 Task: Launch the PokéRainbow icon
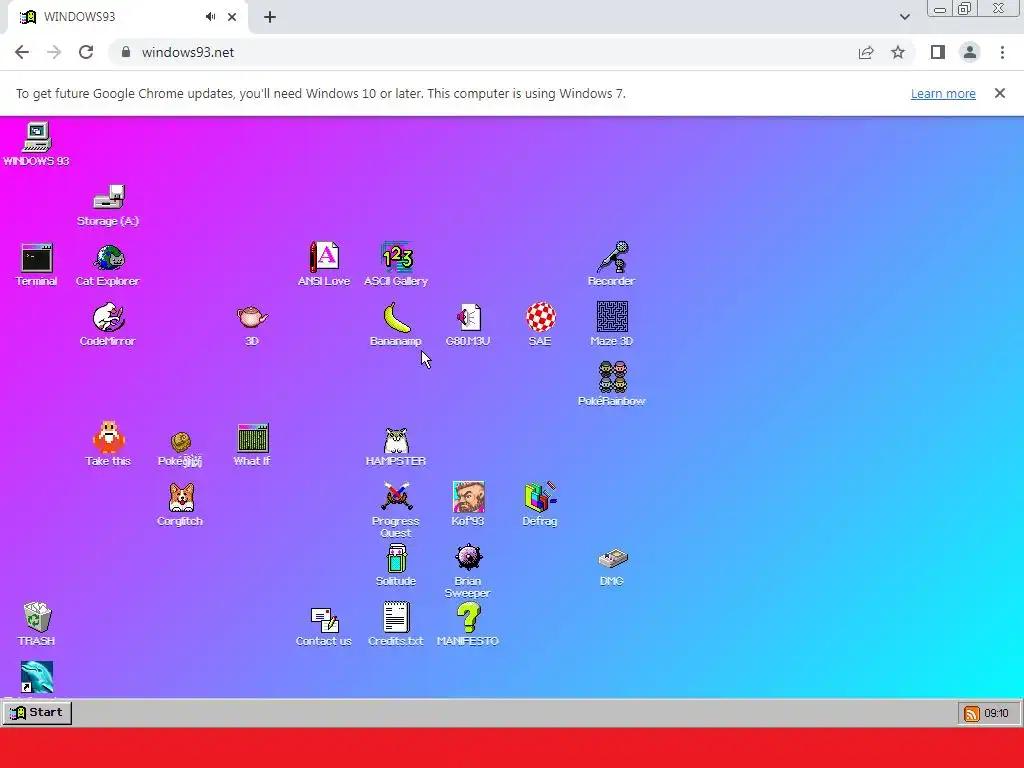click(x=612, y=377)
